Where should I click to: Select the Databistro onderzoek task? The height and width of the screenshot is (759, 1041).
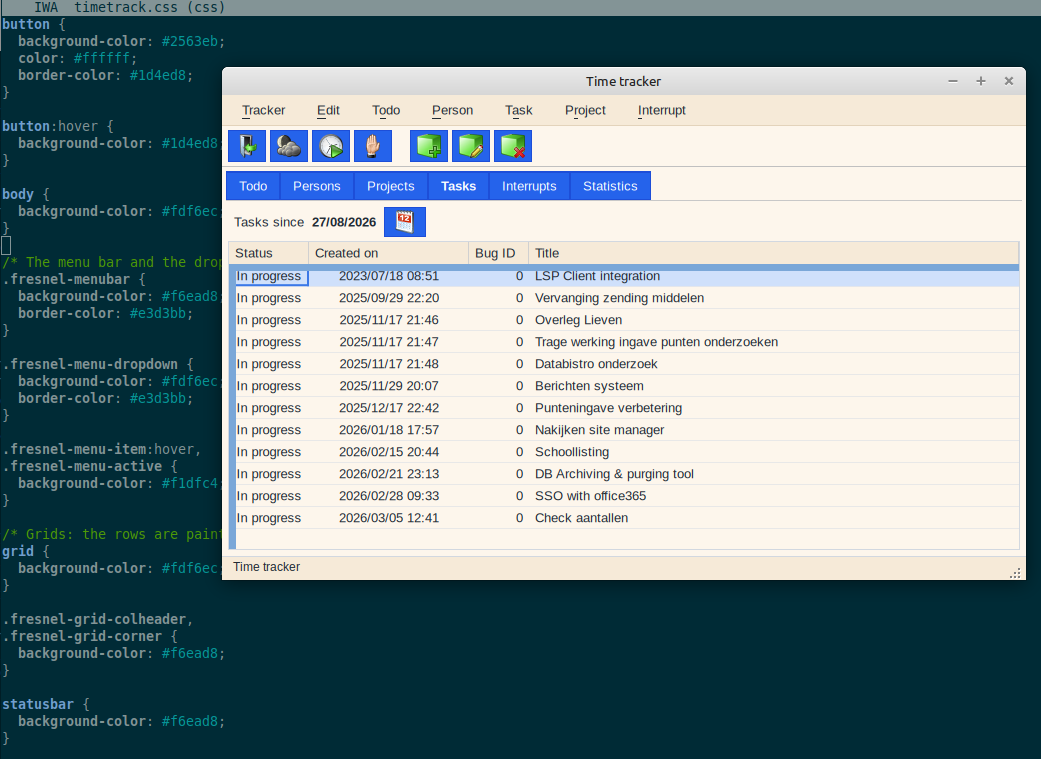pyautogui.click(x=627, y=364)
